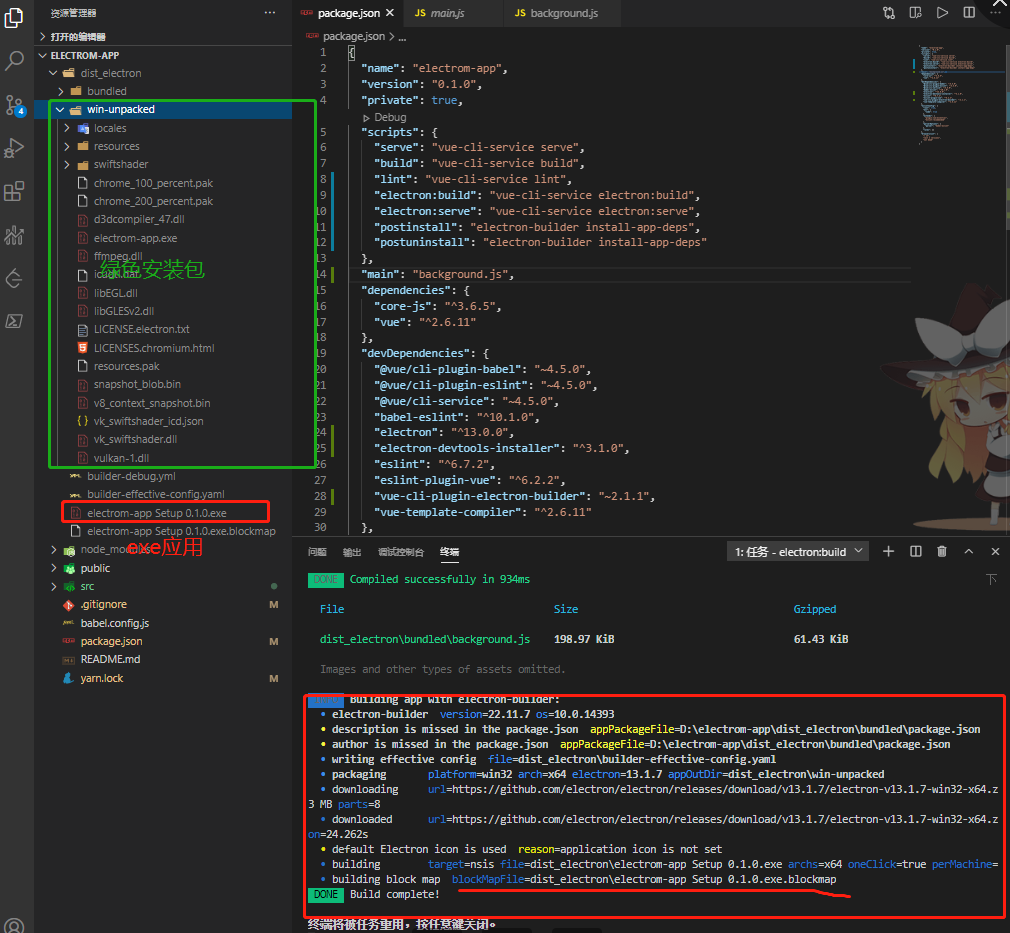Open babel.config.js in explorer
This screenshot has height=933, width=1010.
pyautogui.click(x=164, y=623)
